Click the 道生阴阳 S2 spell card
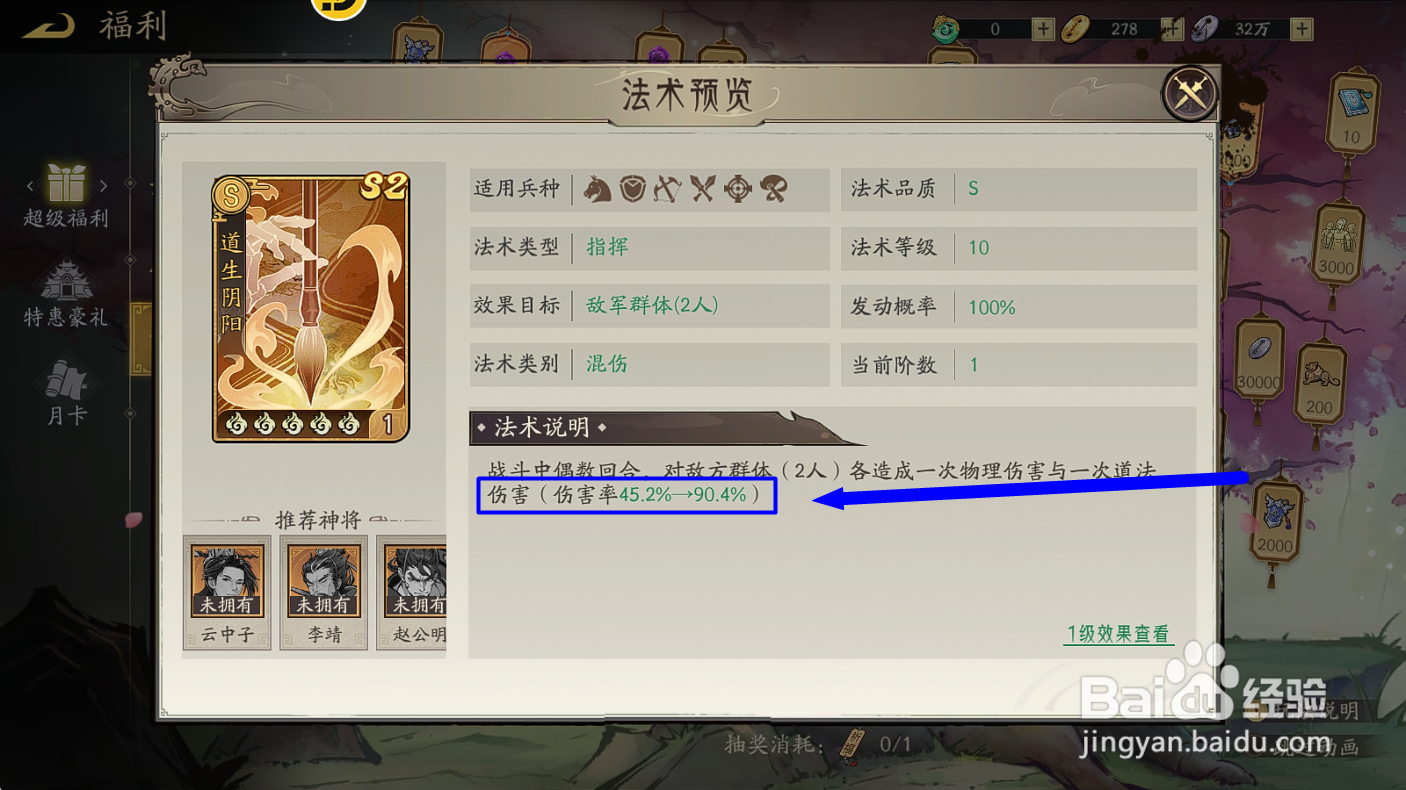The image size is (1406, 790). 311,308
